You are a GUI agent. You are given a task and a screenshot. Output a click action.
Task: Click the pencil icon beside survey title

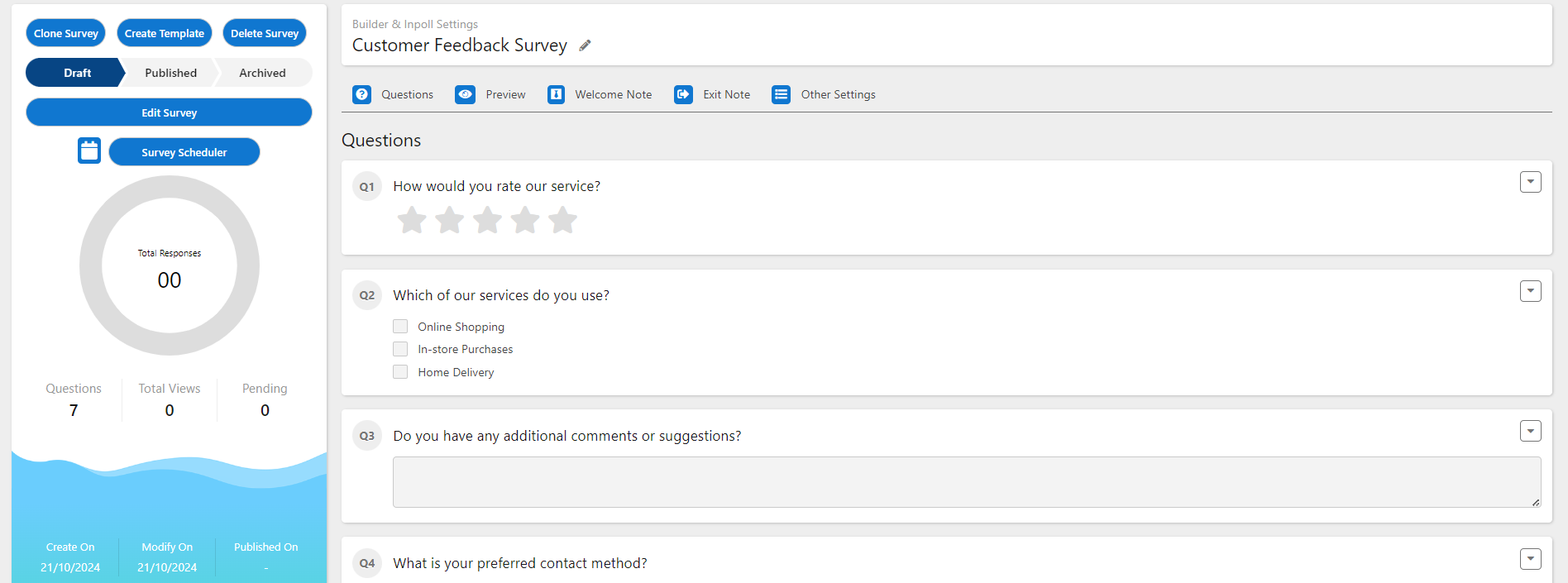coord(585,45)
